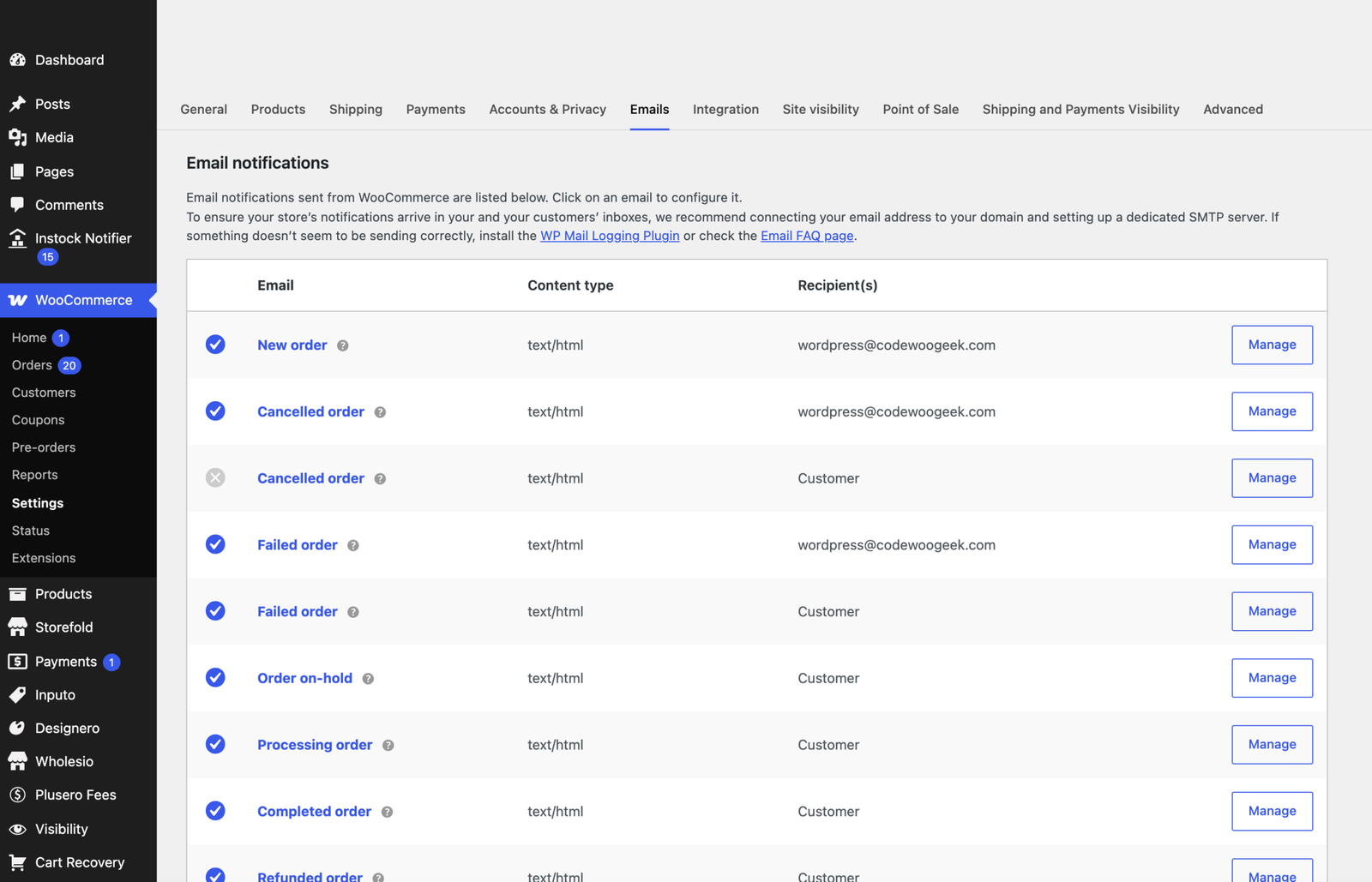Screen dimensions: 1372x882
Task: Select the Storefold store icon
Action: click(17, 627)
